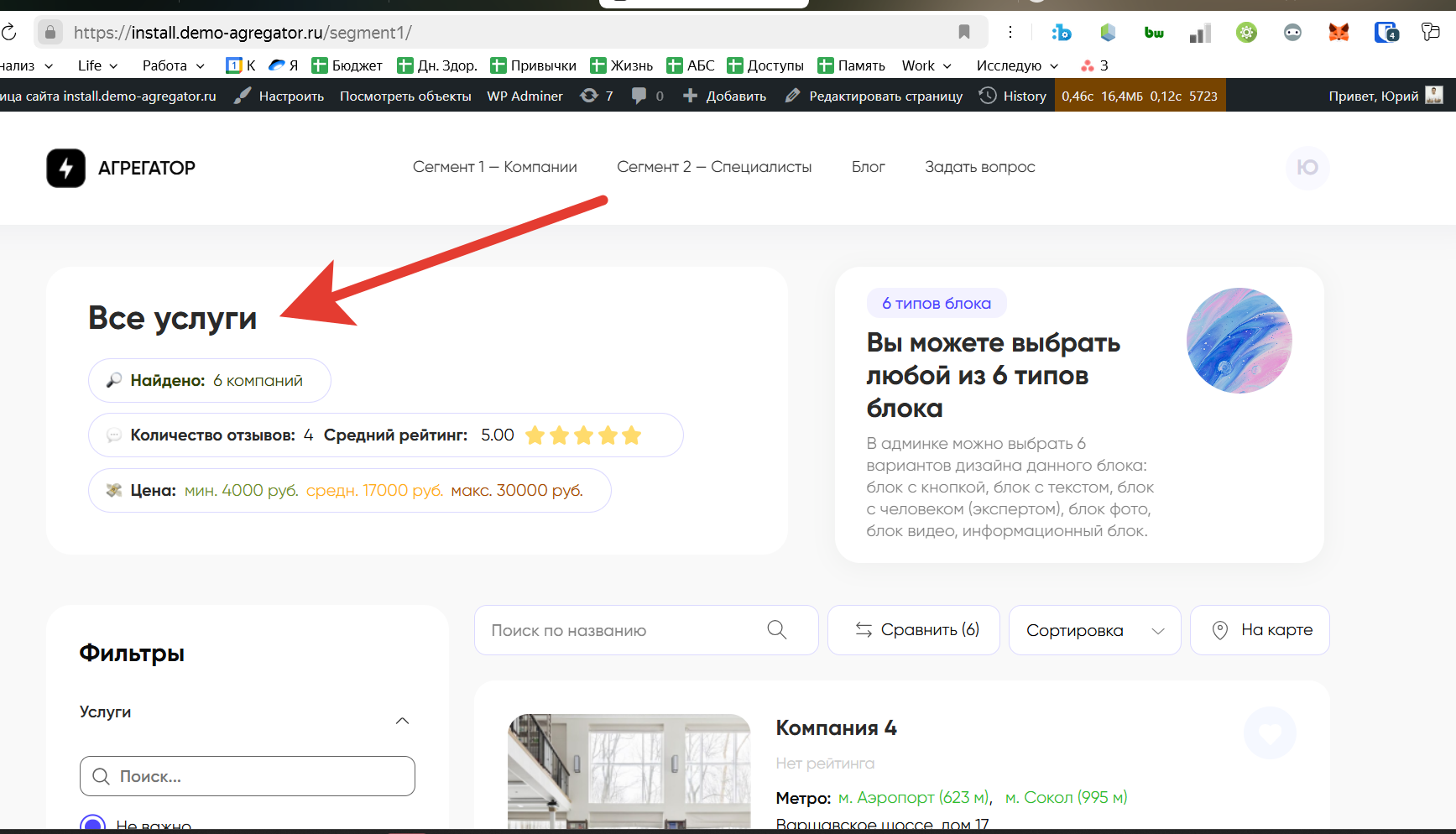Viewport: 1456px width, 834px height.
Task: Click the browser reload icon
Action: point(8,33)
